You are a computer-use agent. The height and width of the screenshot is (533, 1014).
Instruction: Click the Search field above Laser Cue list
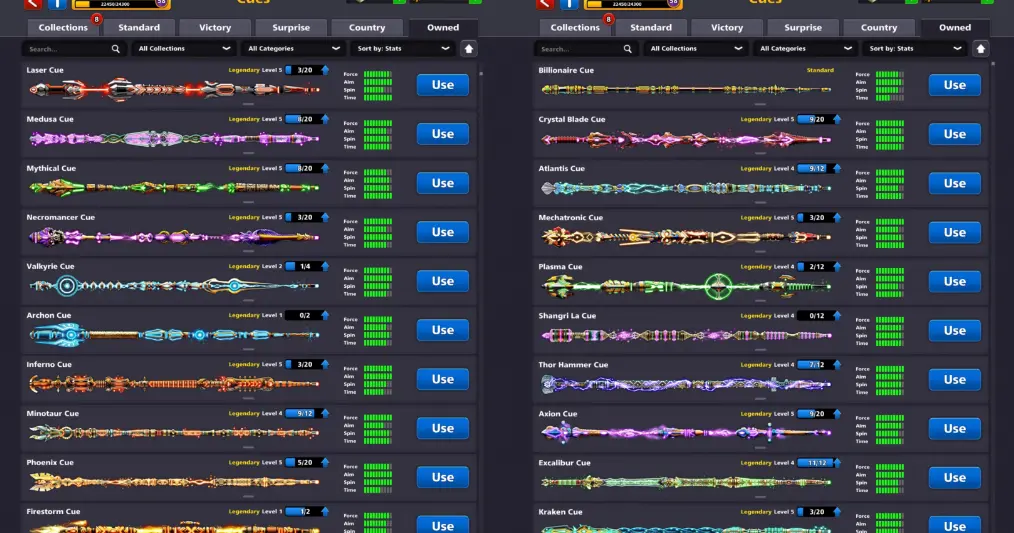coord(74,49)
